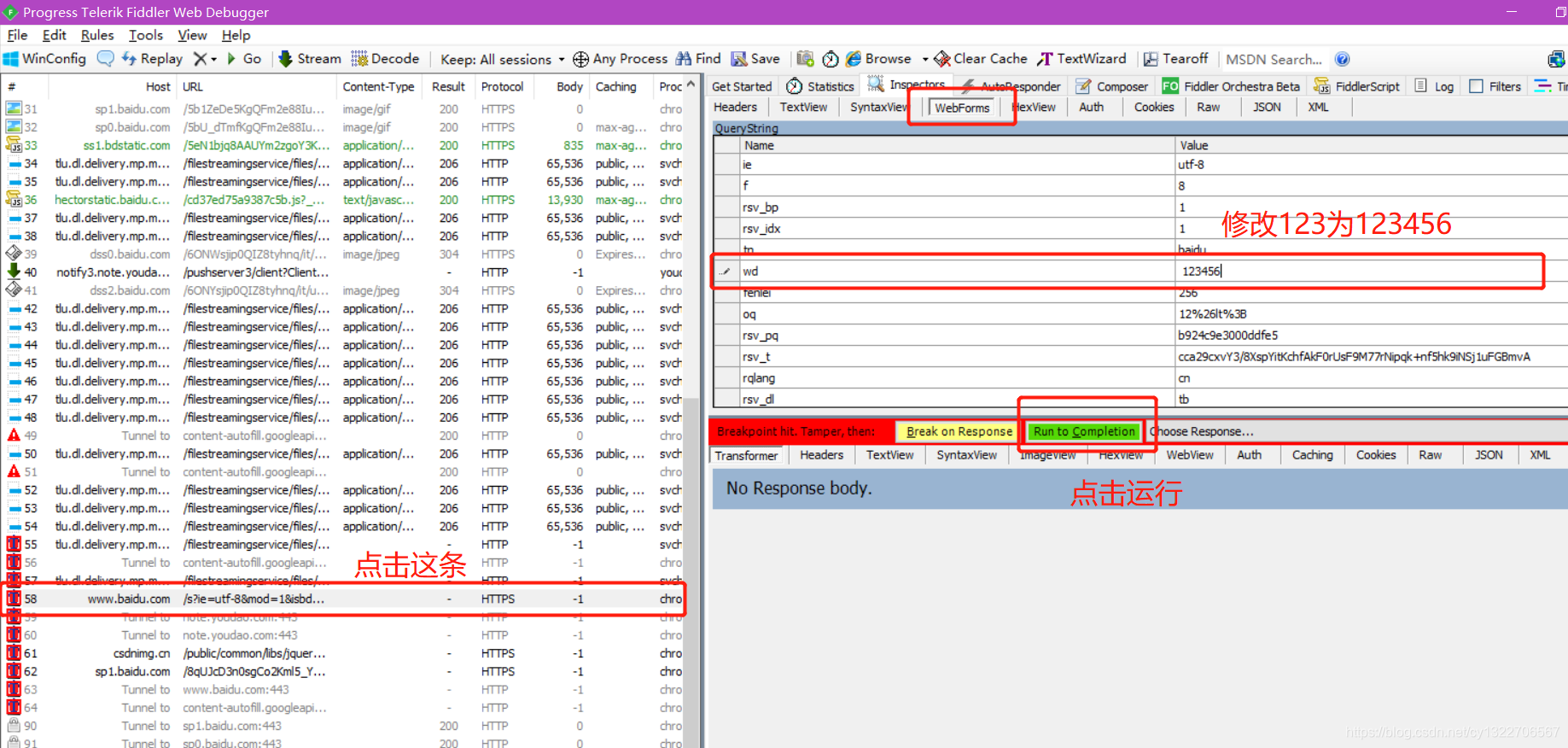The image size is (1568, 748).
Task: Select session 36 hectorstatic.baidu row
Action: tap(343, 200)
